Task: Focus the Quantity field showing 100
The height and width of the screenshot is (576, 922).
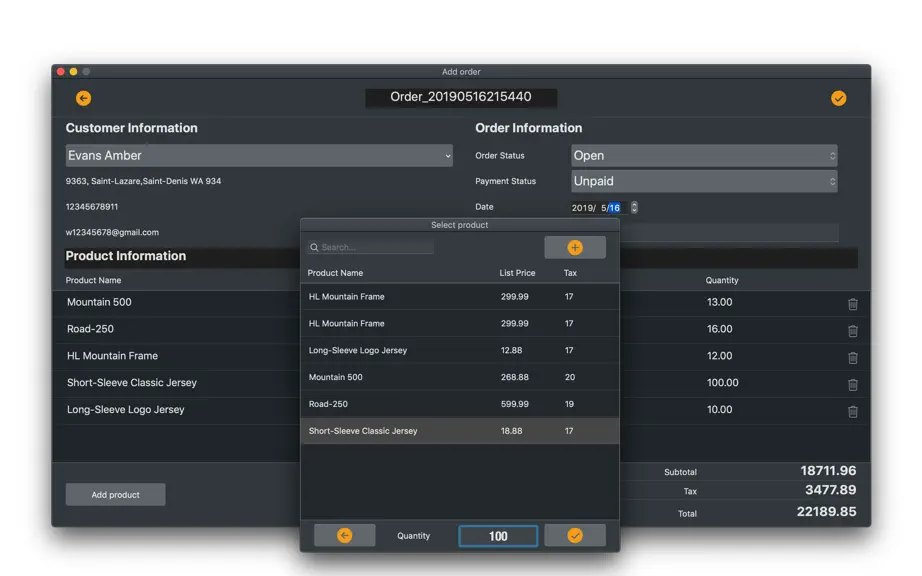Action: tap(498, 536)
